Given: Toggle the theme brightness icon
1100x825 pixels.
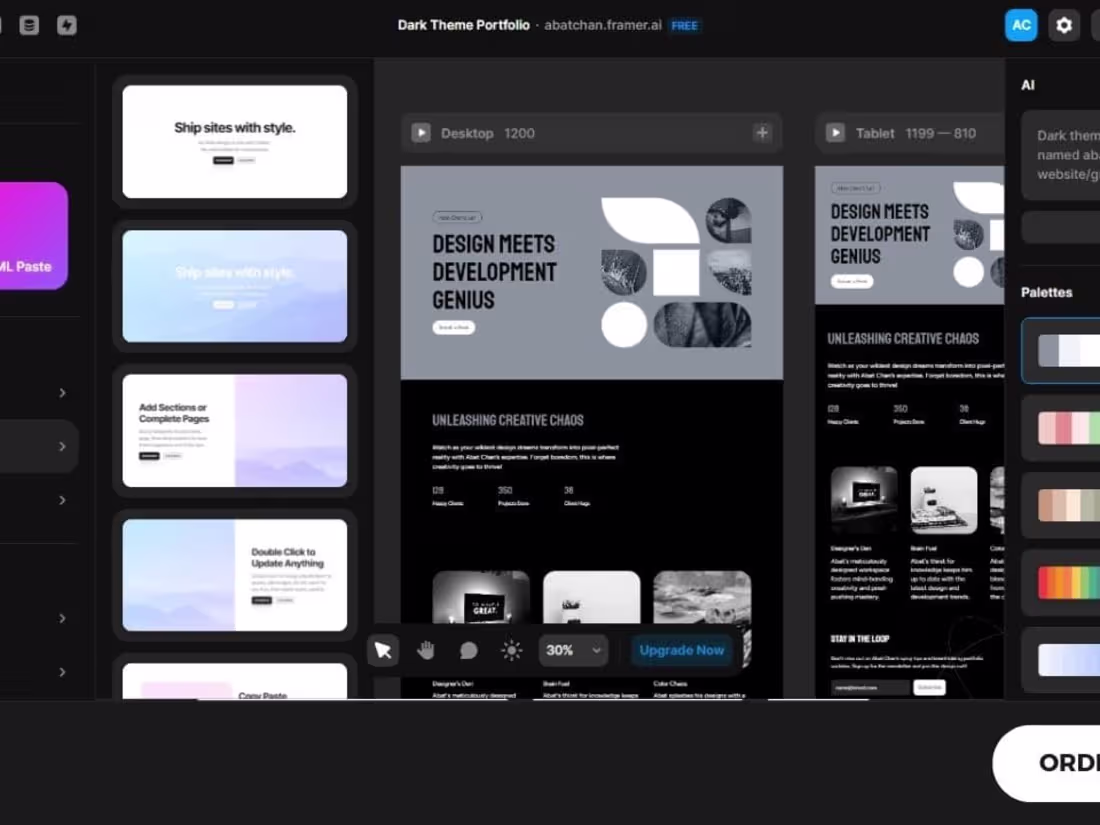Looking at the screenshot, I should 511,650.
